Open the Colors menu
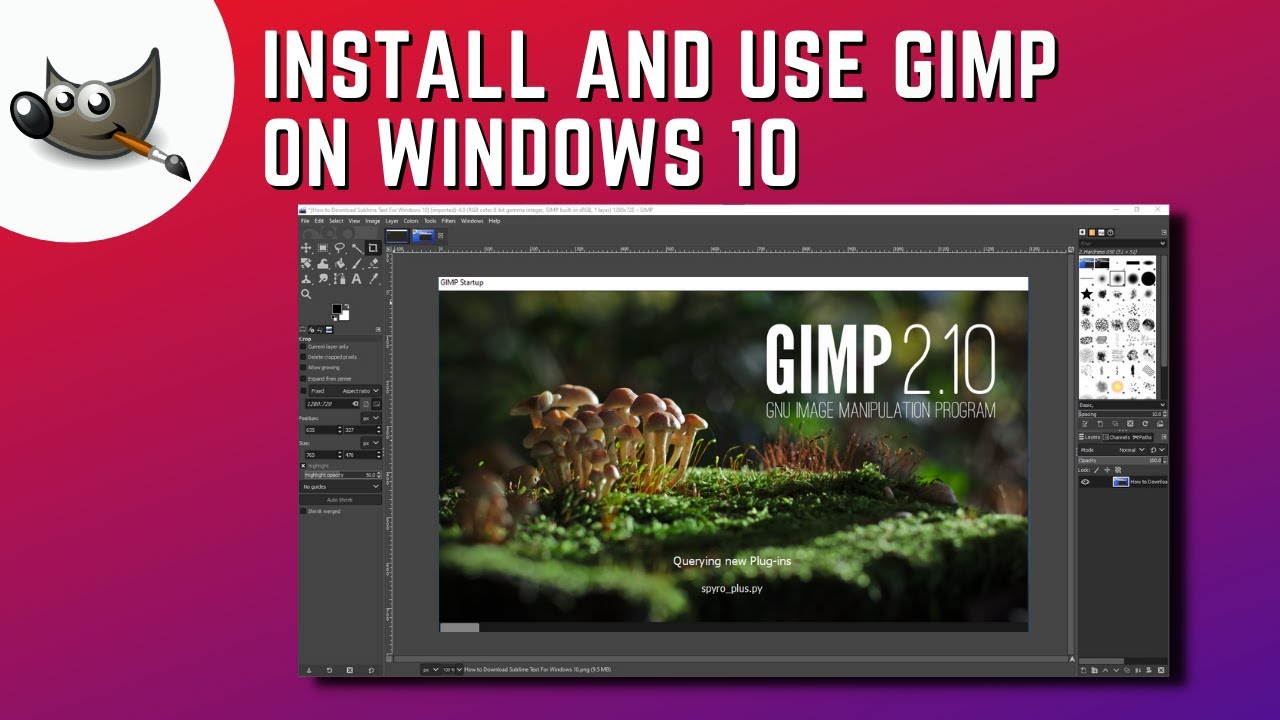This screenshot has height=720, width=1280. point(411,221)
